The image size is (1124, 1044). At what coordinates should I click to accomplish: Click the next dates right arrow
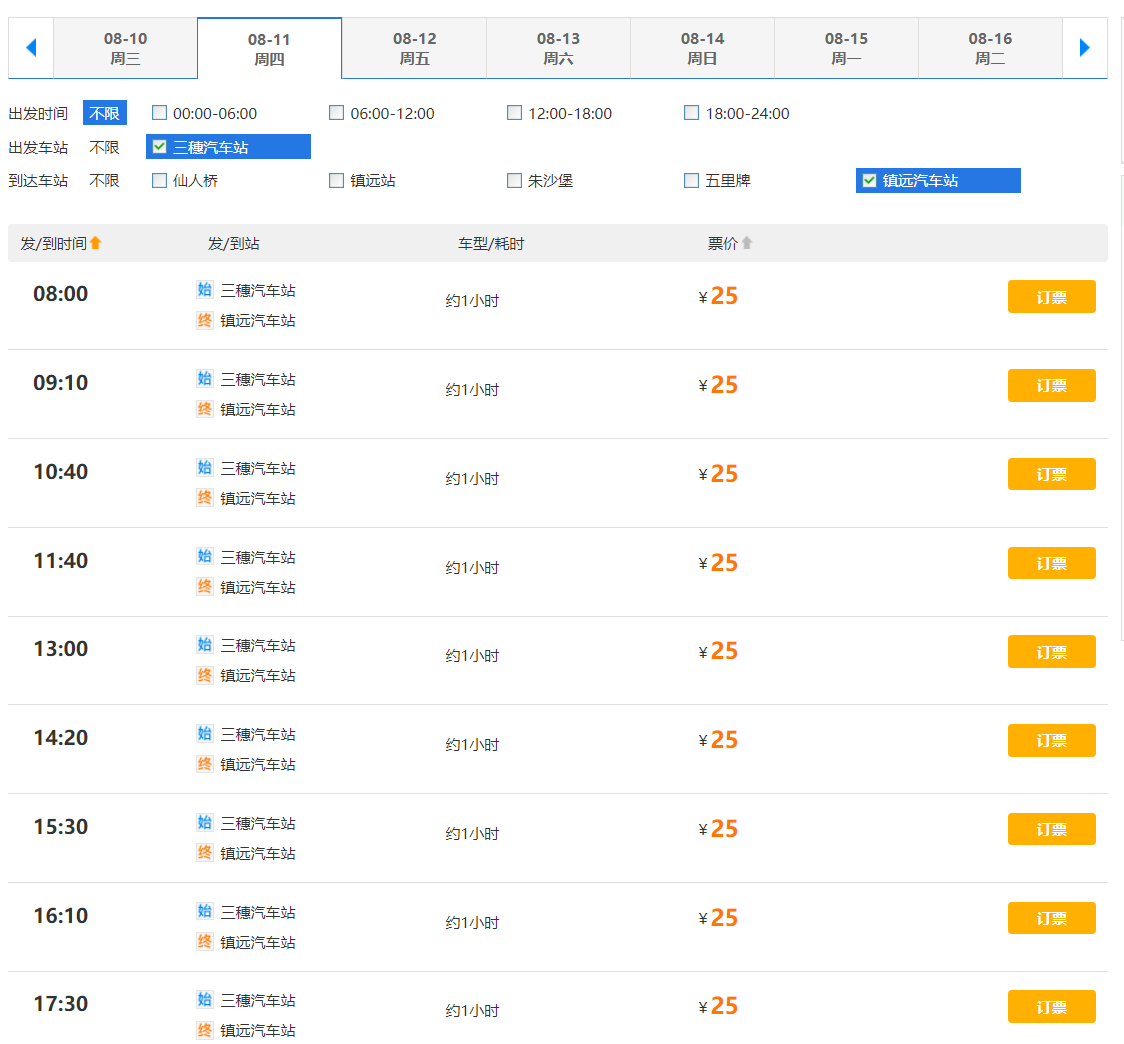pyautogui.click(x=1085, y=47)
